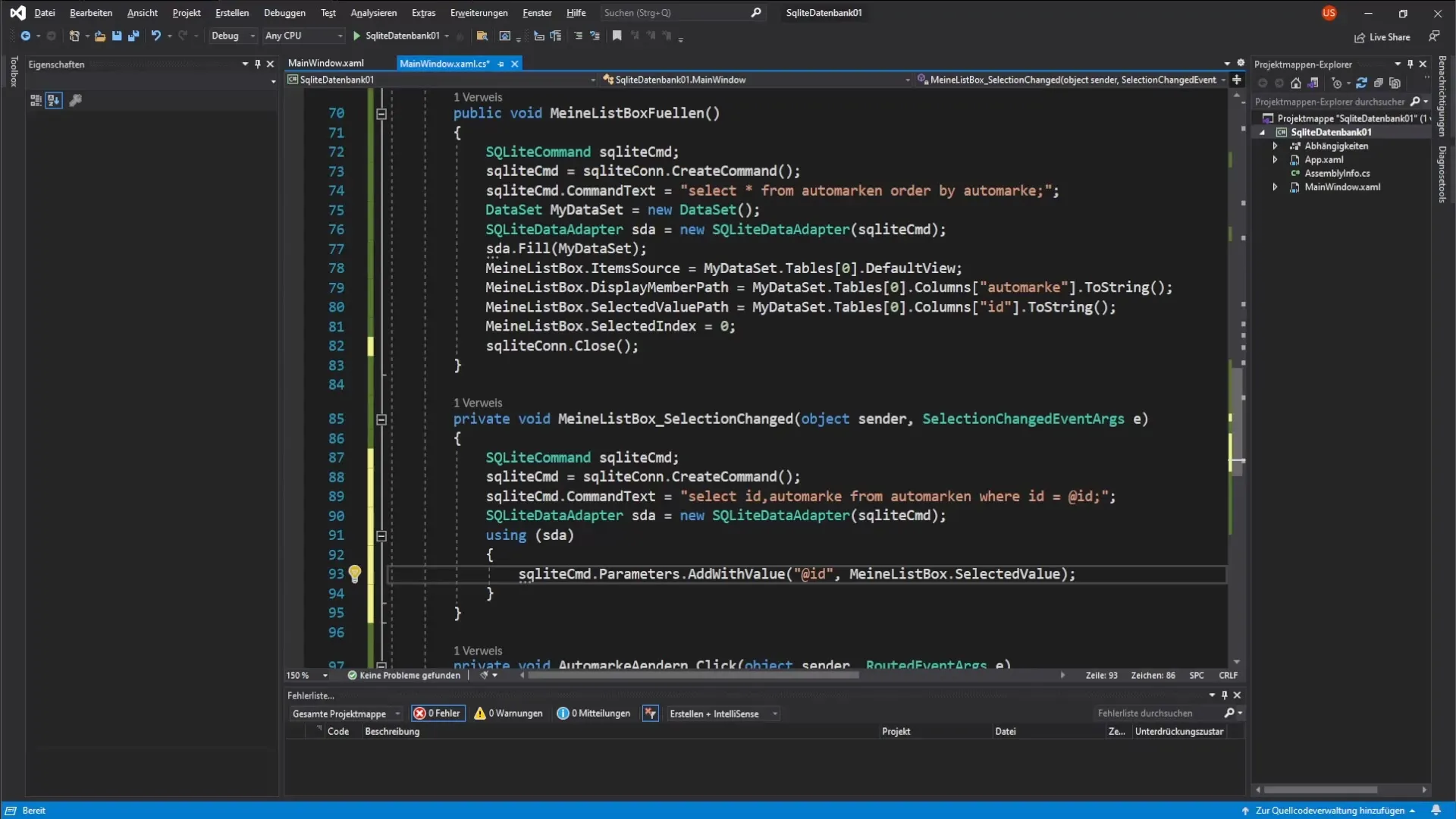Click the New Project toolbar icon
The image size is (1456, 819).
pyautogui.click(x=74, y=36)
